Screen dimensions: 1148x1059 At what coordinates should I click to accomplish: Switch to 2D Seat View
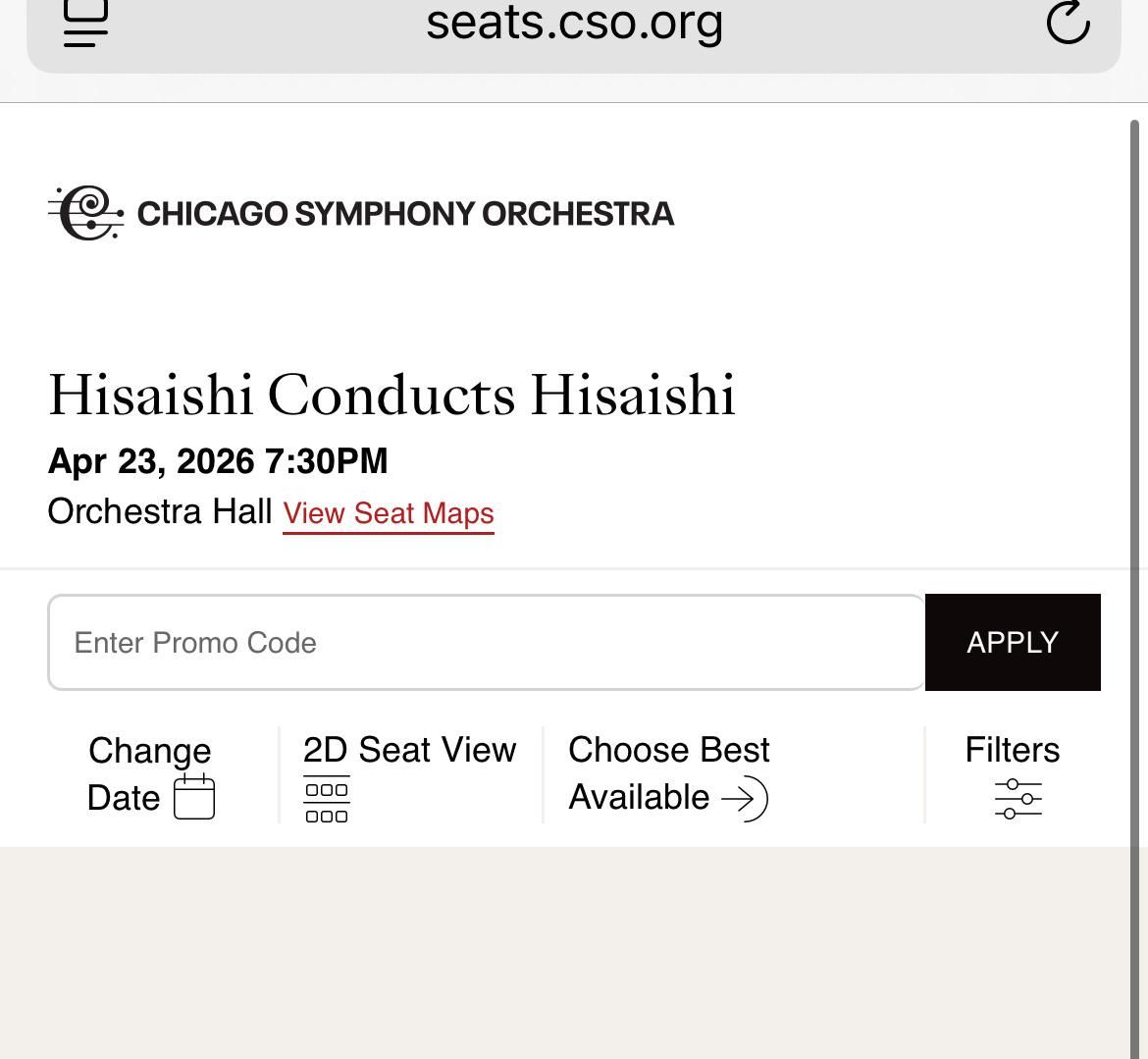click(x=409, y=750)
